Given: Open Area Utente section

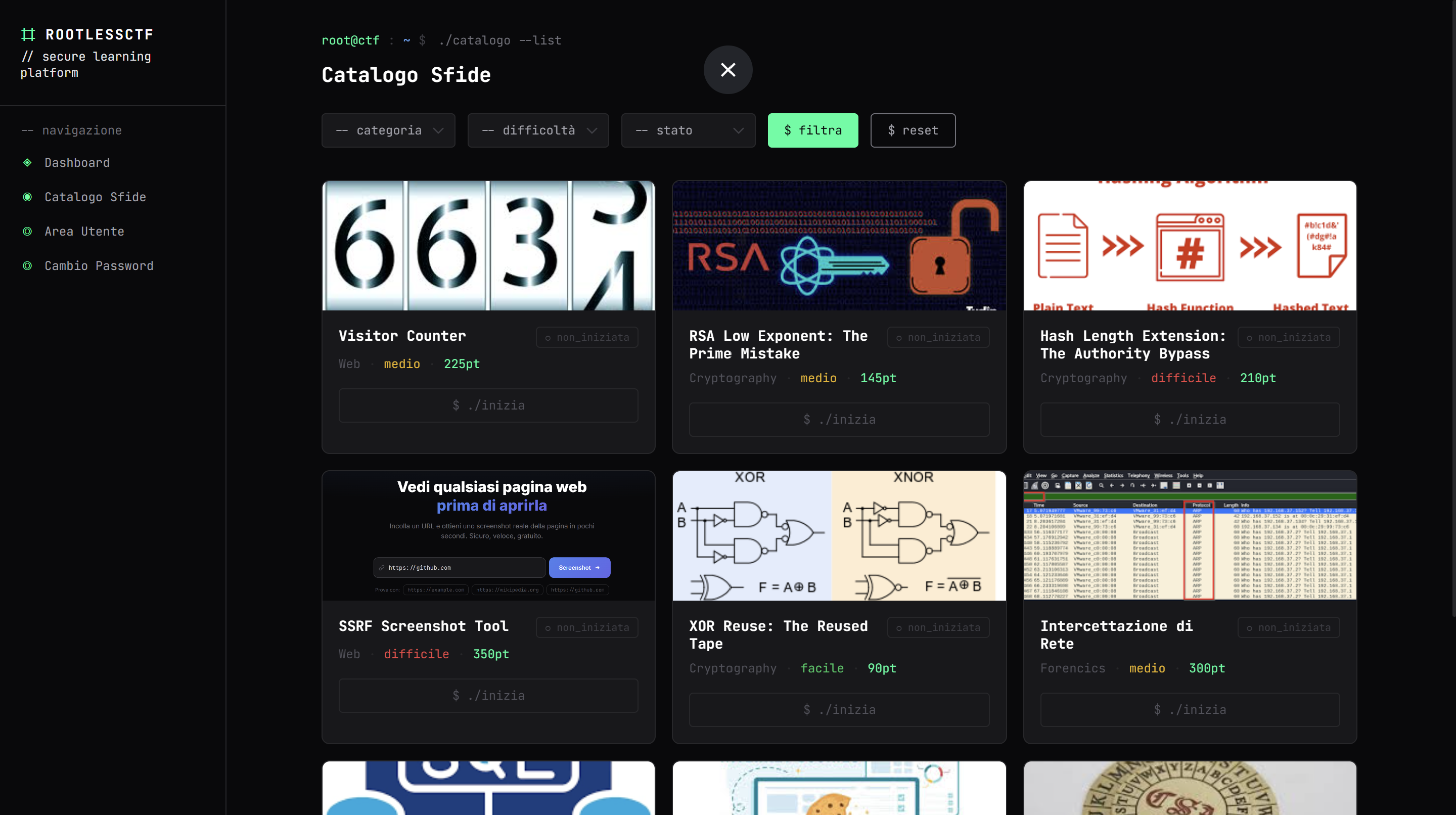Looking at the screenshot, I should click(x=84, y=232).
